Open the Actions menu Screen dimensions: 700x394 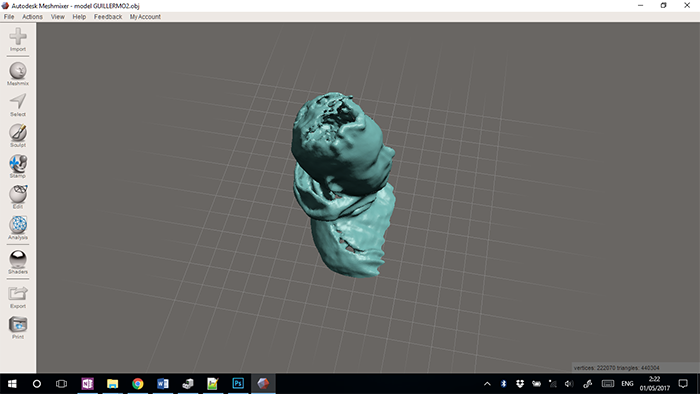tap(33, 17)
